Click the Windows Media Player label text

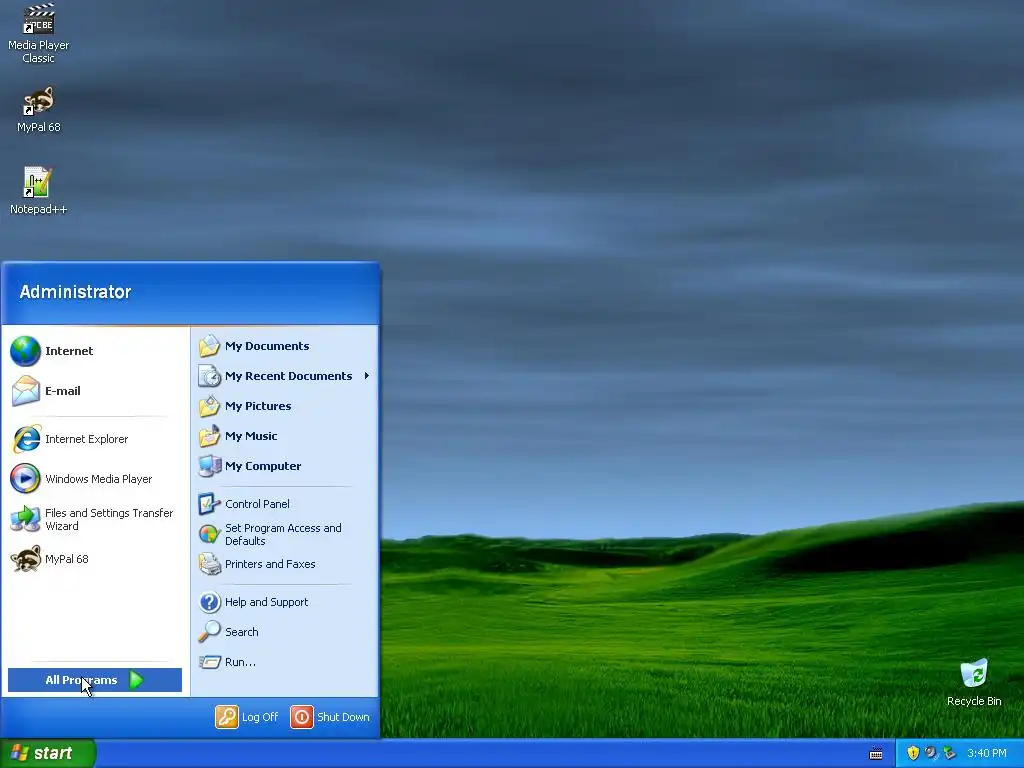99,479
